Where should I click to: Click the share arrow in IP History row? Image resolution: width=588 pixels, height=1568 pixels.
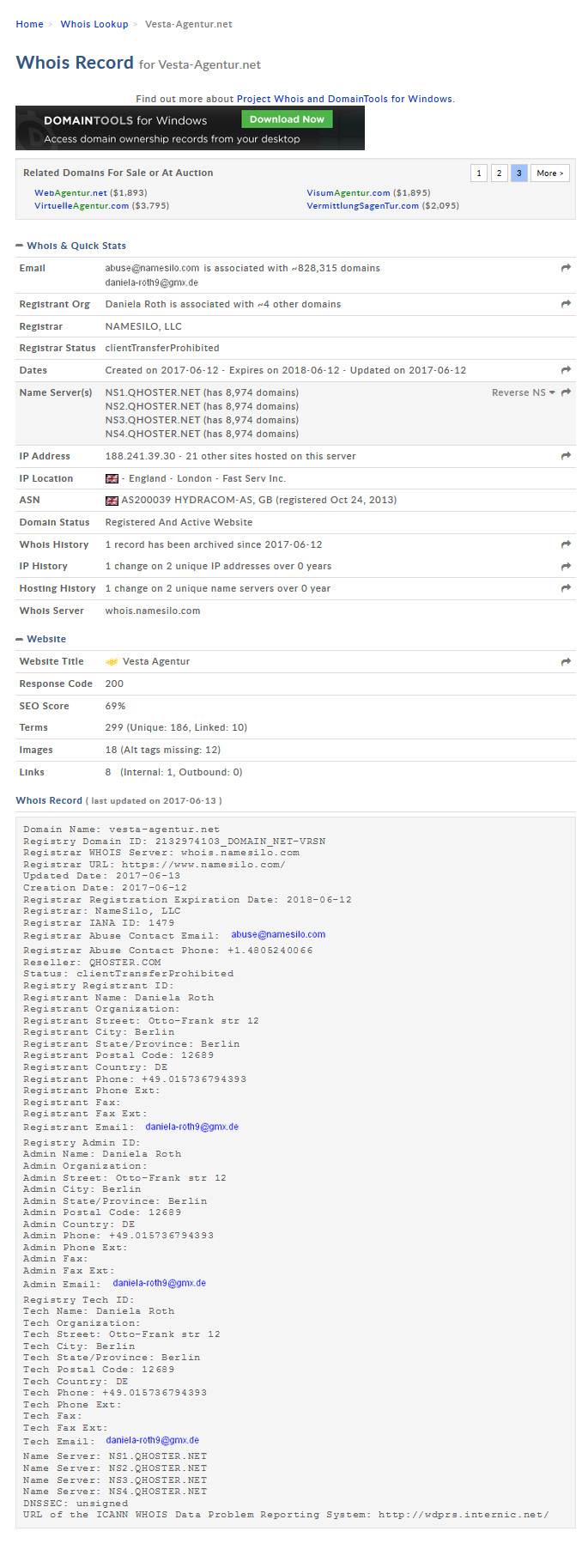[566, 567]
